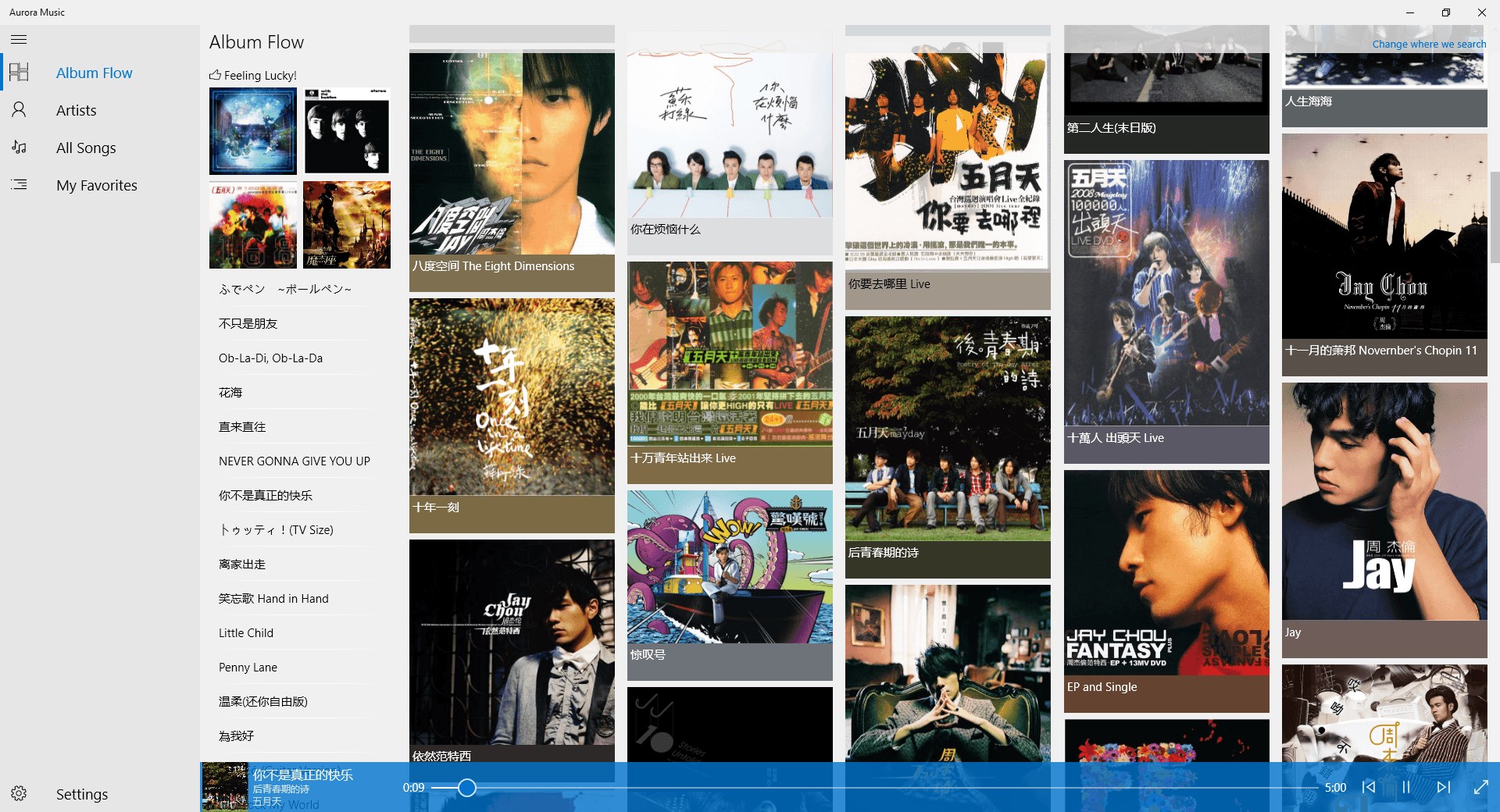Viewport: 1500px width, 812px height.
Task: Select the song Penny Lane
Action: [248, 667]
